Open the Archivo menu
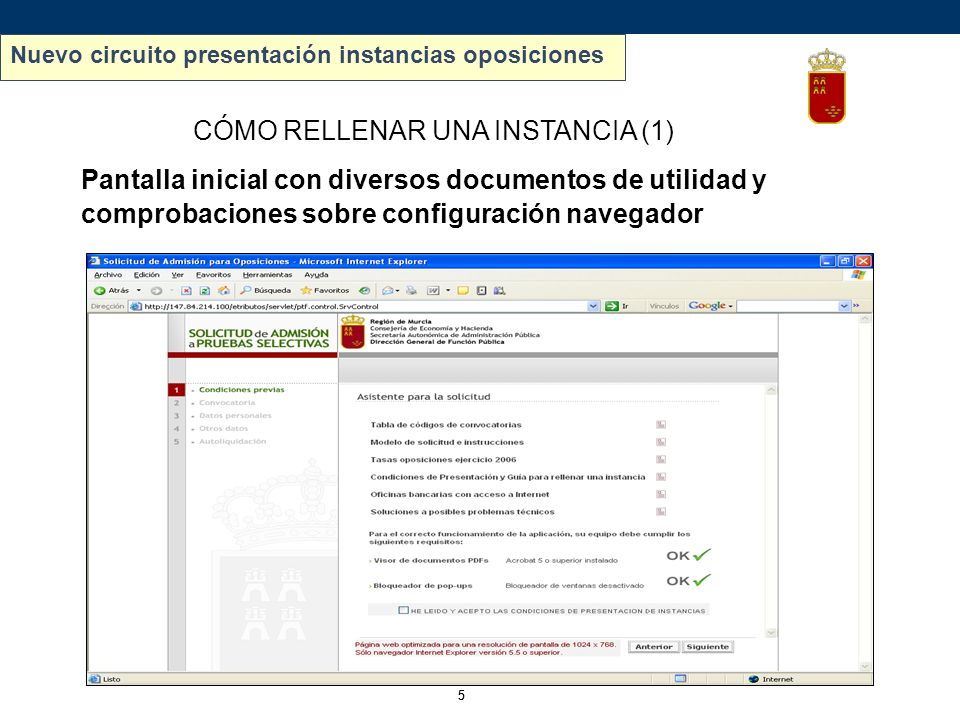960x720 pixels. (108, 275)
